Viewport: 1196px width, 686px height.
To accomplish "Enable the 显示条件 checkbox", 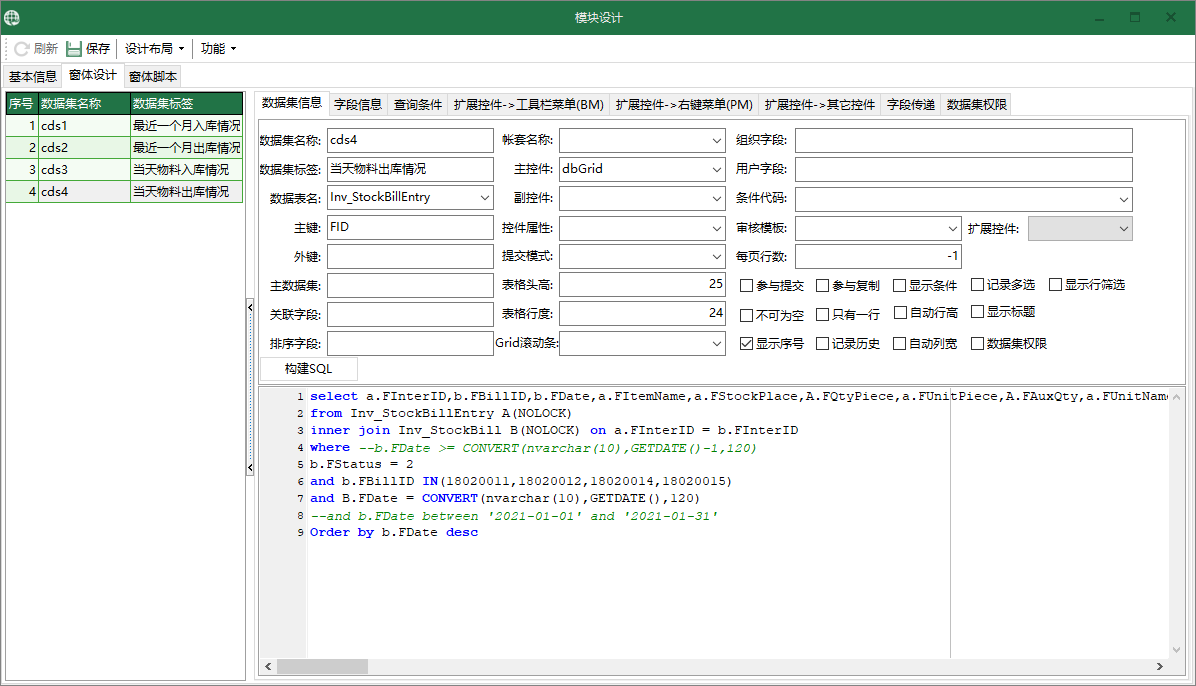I will pos(899,285).
